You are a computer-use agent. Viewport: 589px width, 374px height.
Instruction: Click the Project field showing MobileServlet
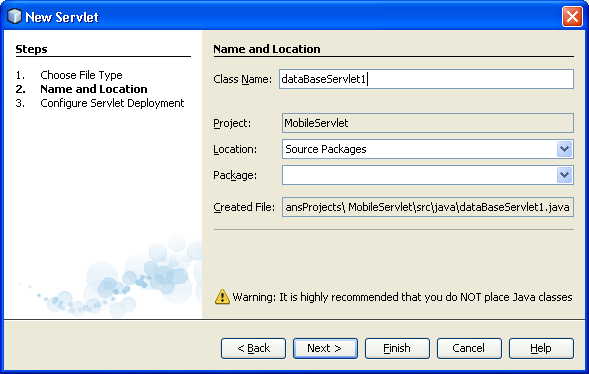coord(427,123)
